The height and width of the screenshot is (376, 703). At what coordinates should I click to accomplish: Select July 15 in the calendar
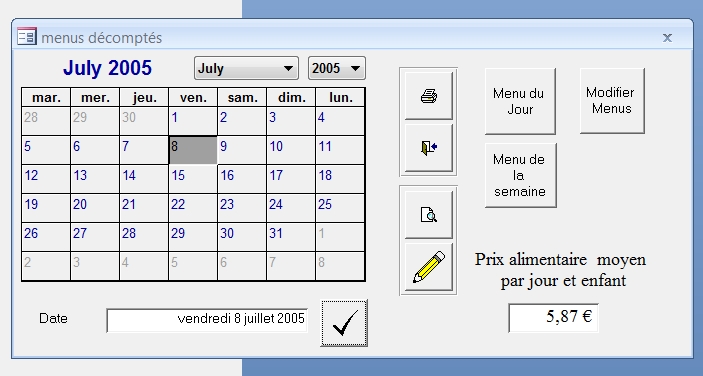193,179
